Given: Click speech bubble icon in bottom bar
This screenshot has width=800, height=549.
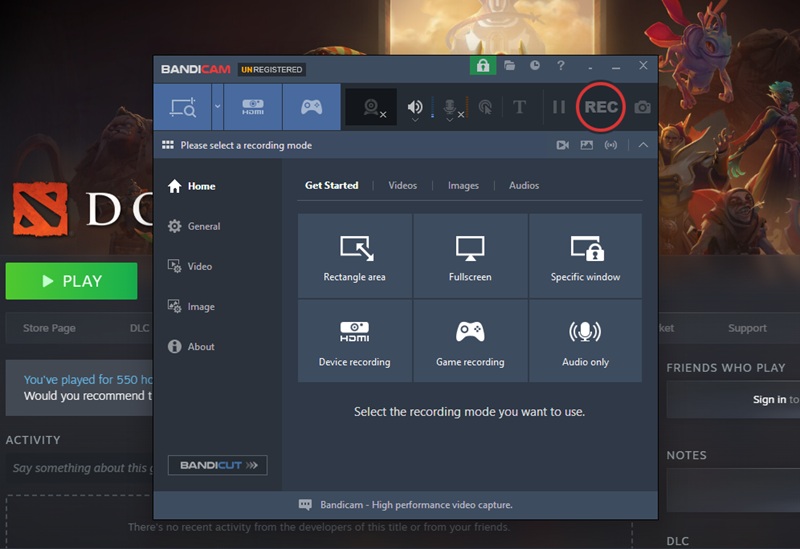Looking at the screenshot, I should pyautogui.click(x=305, y=505).
